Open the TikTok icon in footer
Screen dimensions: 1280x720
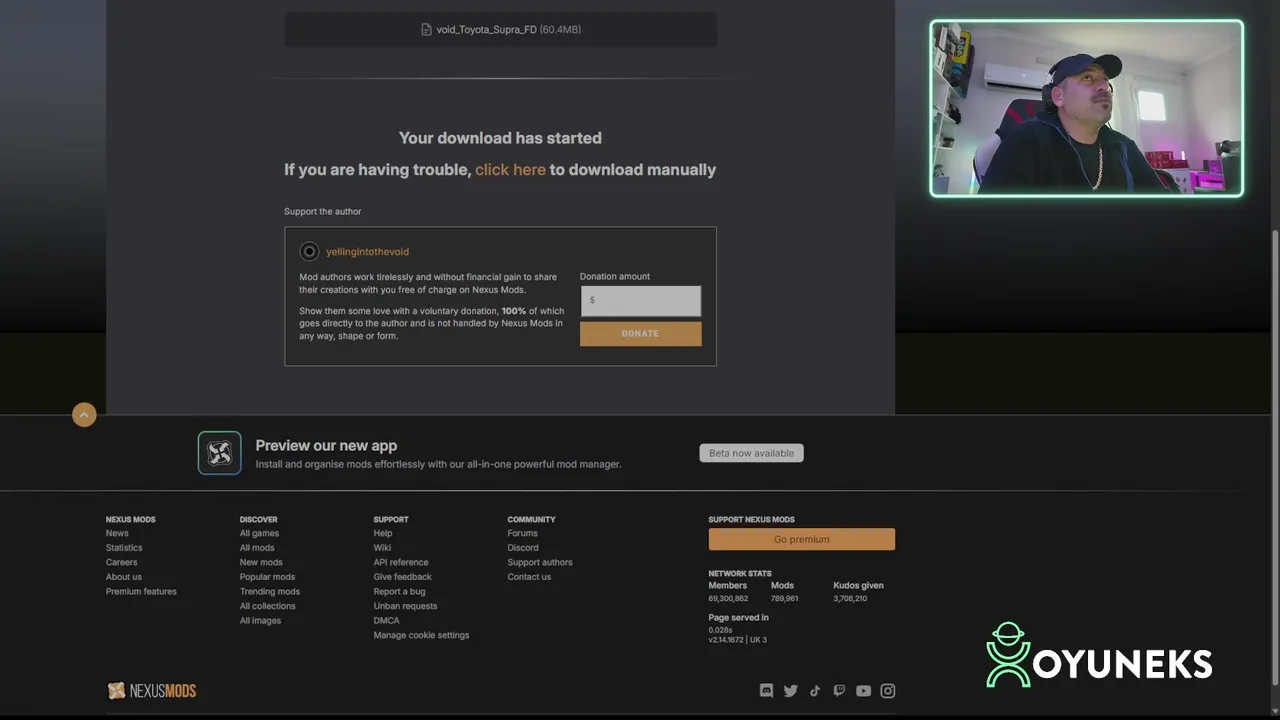click(x=815, y=691)
